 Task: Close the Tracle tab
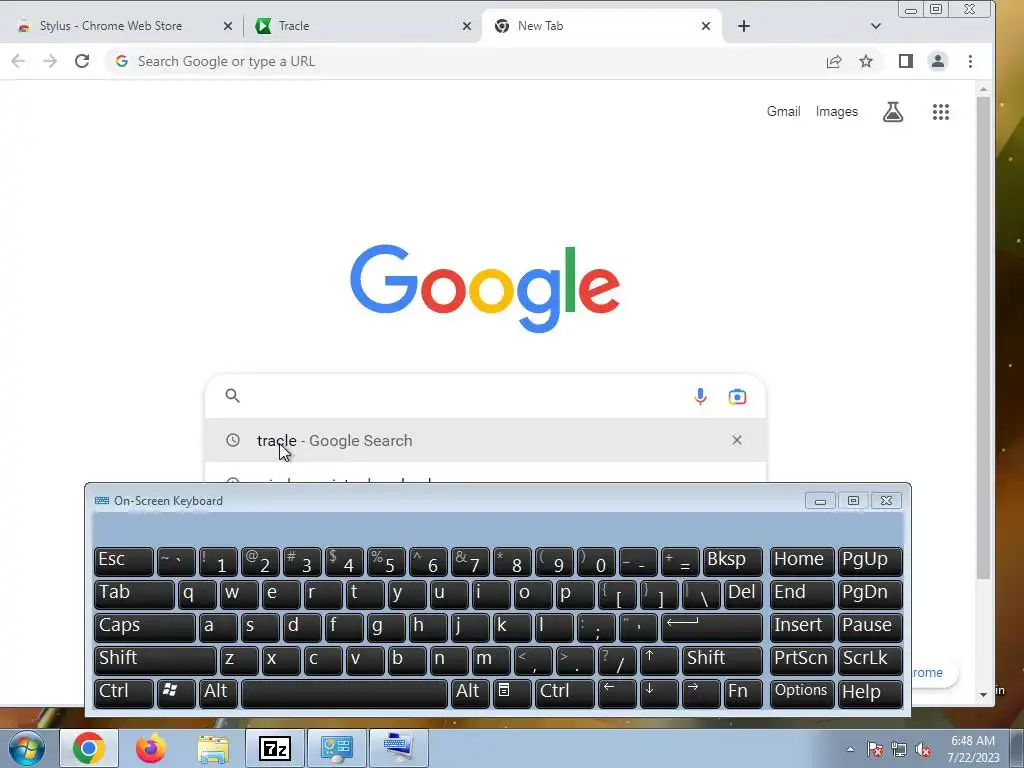466,26
